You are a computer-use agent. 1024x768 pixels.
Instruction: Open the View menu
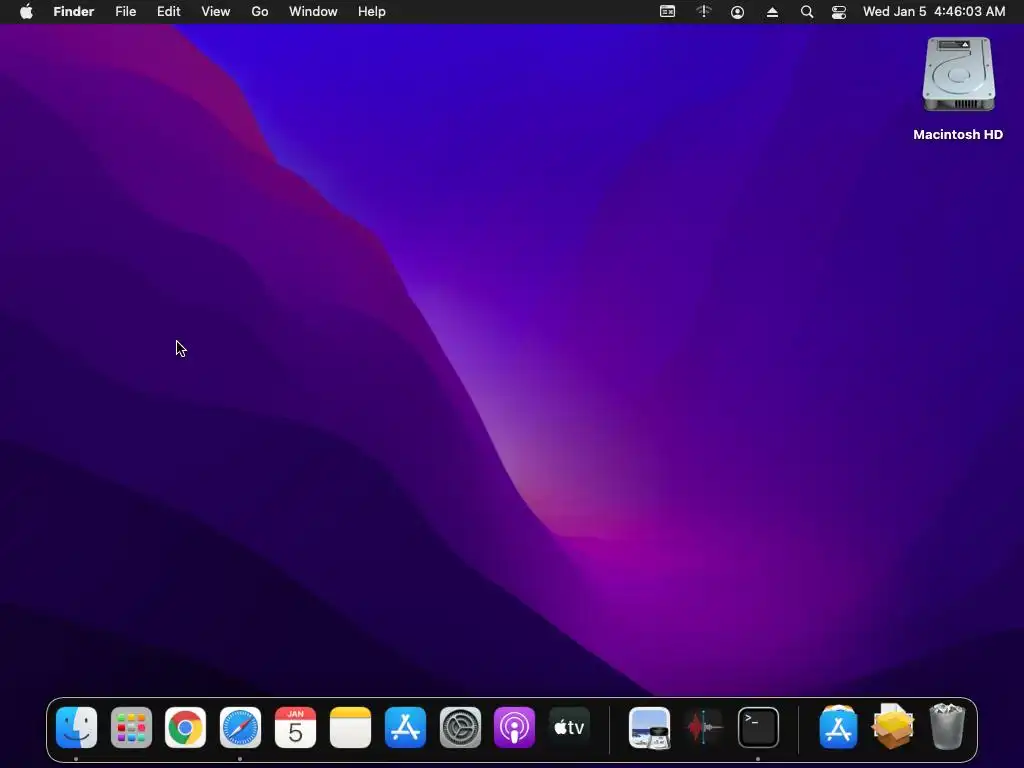pyautogui.click(x=216, y=12)
